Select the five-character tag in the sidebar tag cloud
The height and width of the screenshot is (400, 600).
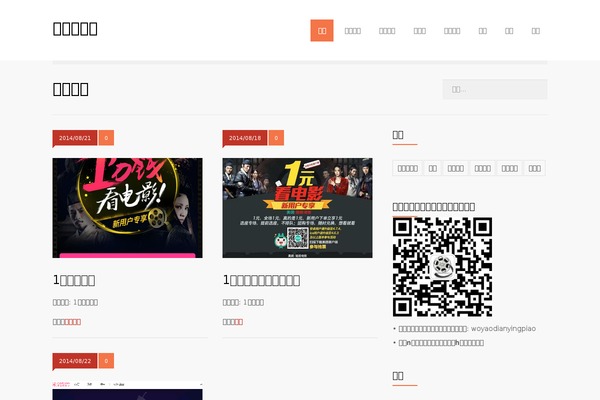[x=408, y=168]
